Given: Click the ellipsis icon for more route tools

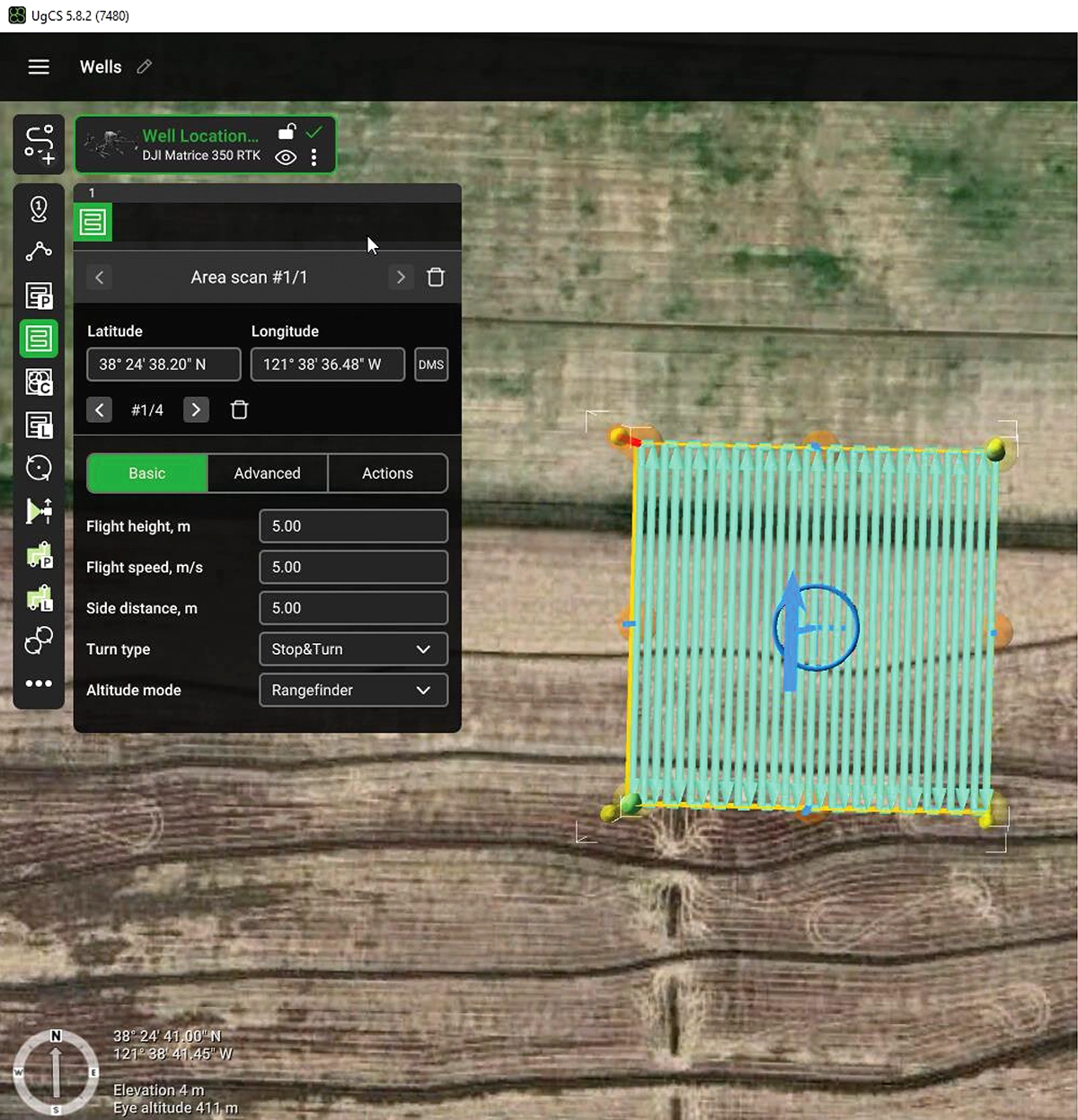Looking at the screenshot, I should point(39,683).
